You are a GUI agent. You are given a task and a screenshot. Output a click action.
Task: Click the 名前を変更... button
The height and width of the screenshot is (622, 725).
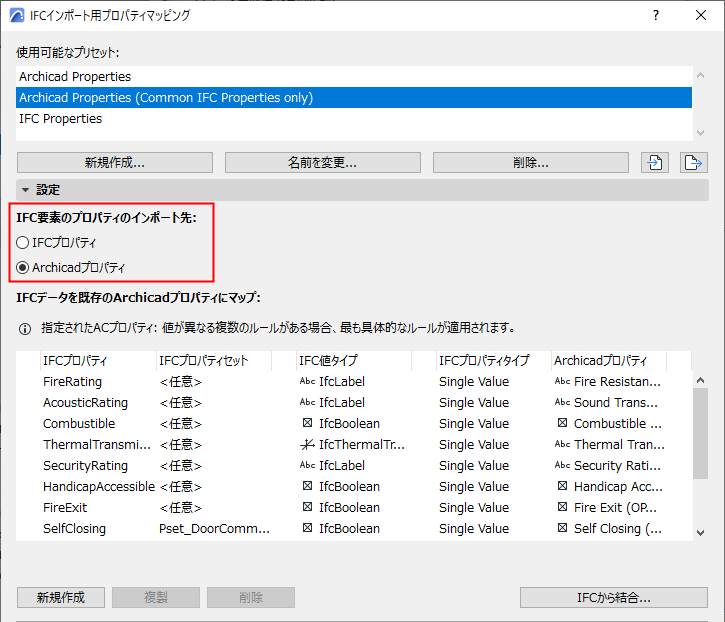(x=323, y=162)
